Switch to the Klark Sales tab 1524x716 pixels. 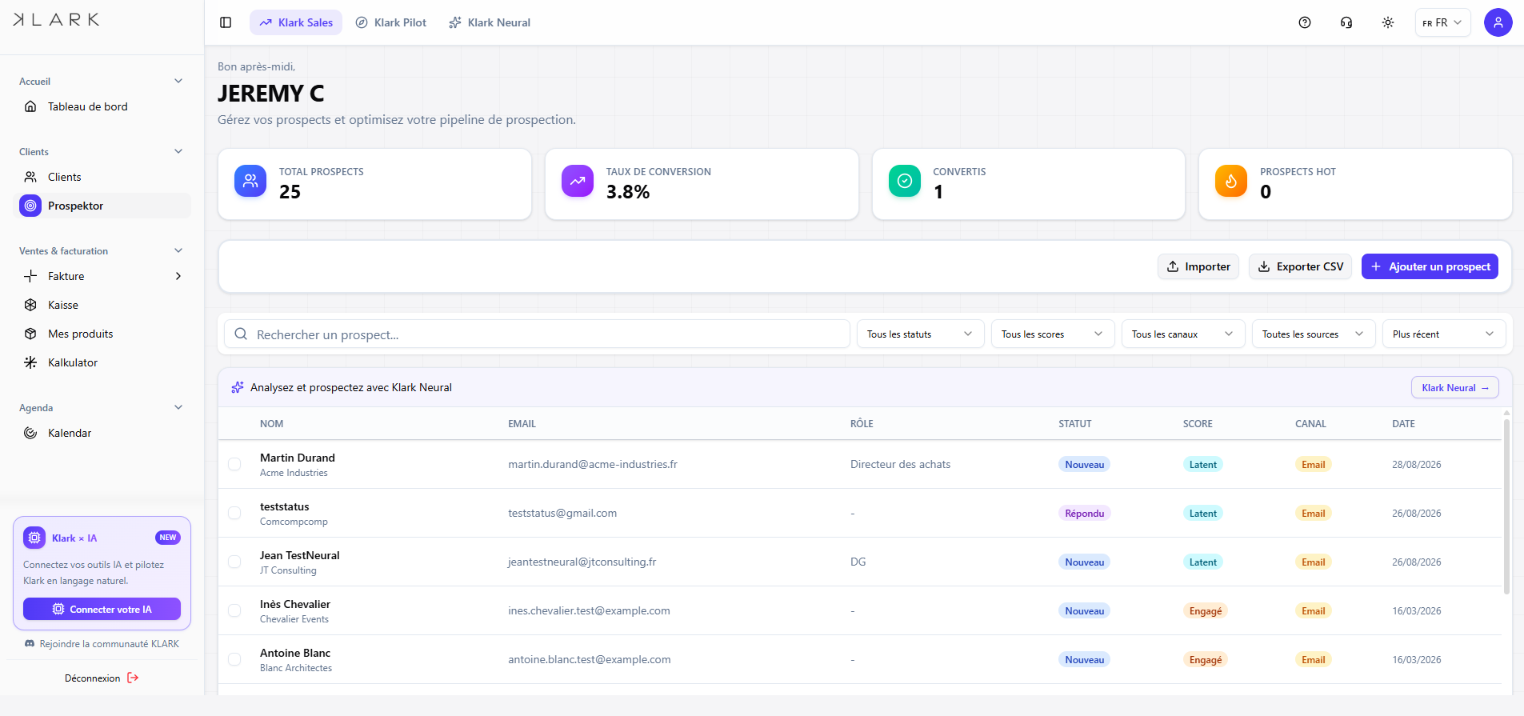pyautogui.click(x=296, y=22)
